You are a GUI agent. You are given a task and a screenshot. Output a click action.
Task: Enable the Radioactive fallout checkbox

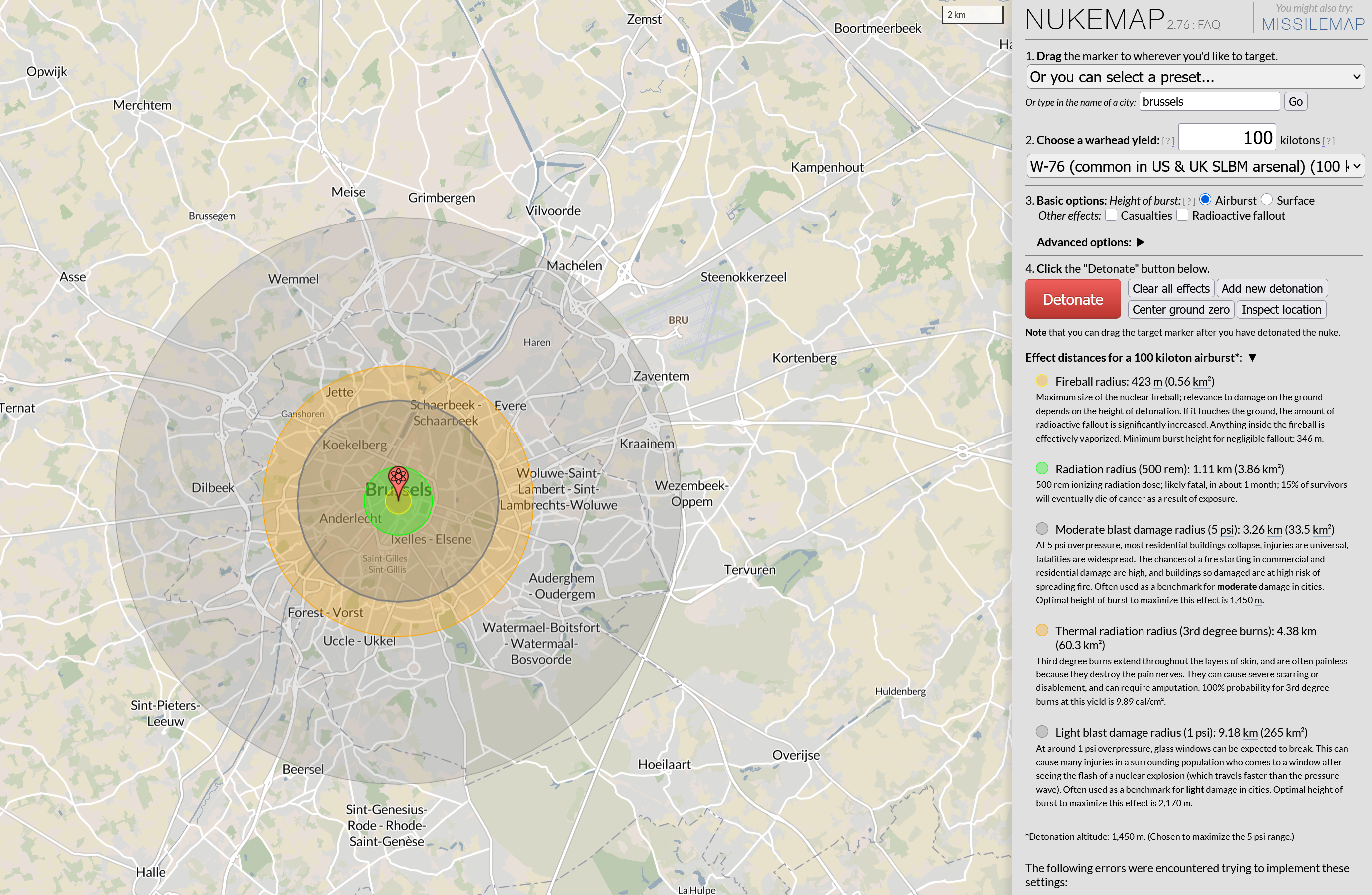pos(1182,215)
